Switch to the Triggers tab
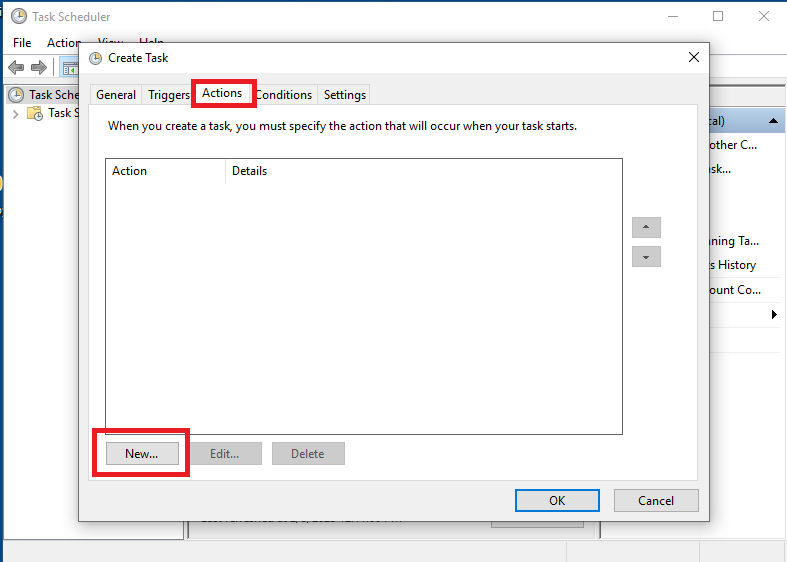787x562 pixels. point(168,95)
